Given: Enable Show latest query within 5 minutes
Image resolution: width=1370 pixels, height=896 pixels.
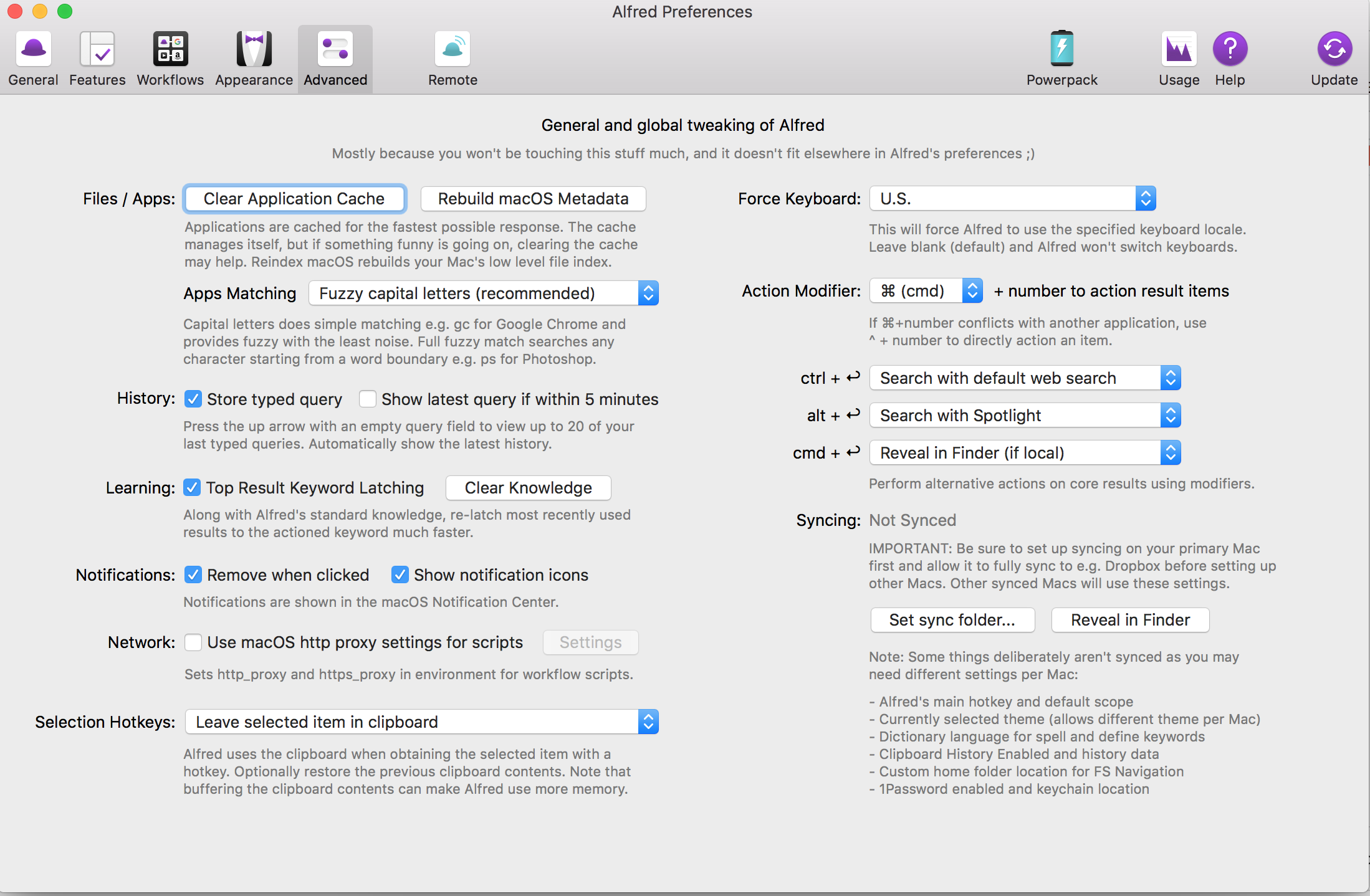Looking at the screenshot, I should pos(368,399).
